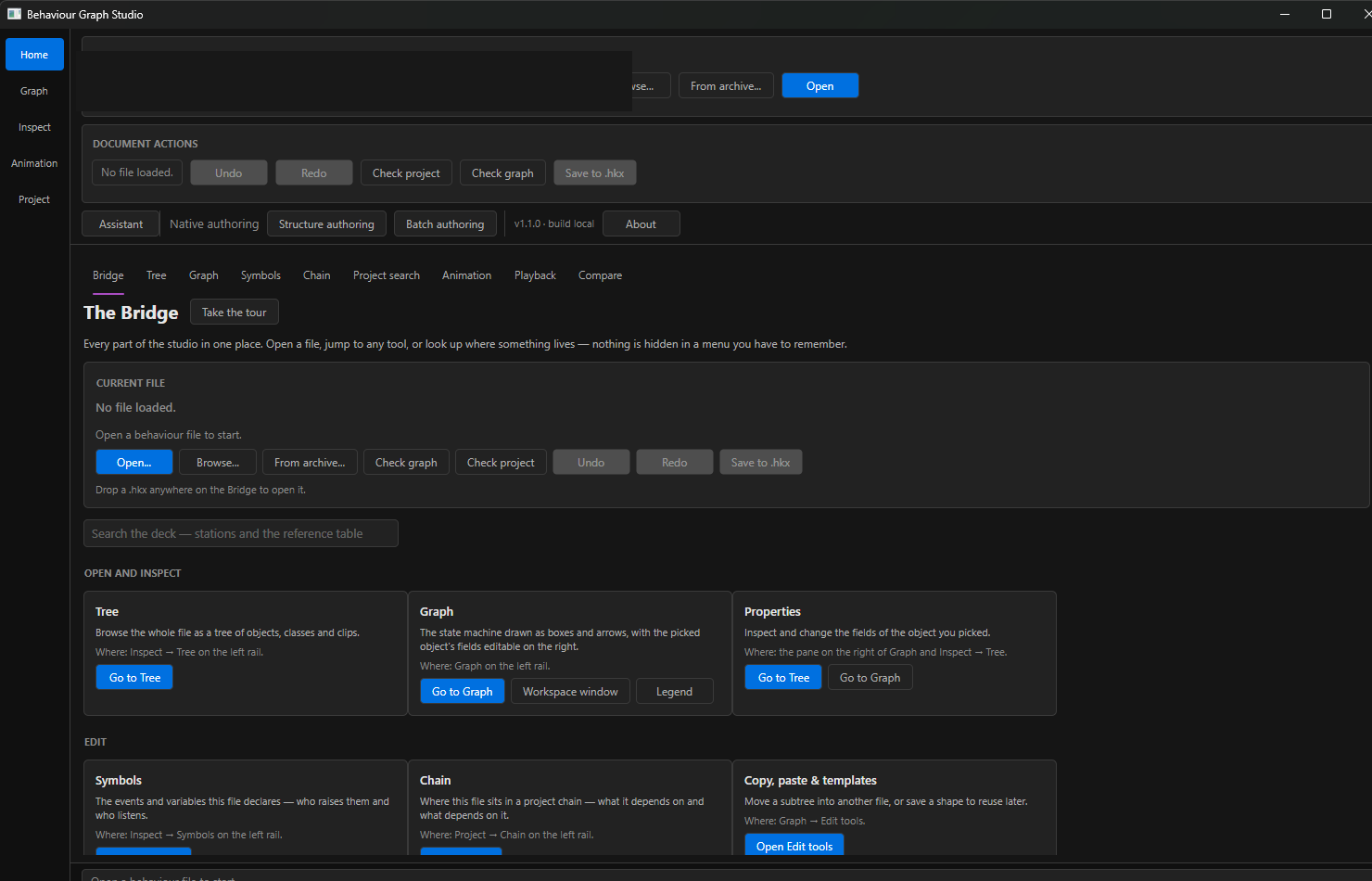Go to Project in the left rail

coord(34,199)
